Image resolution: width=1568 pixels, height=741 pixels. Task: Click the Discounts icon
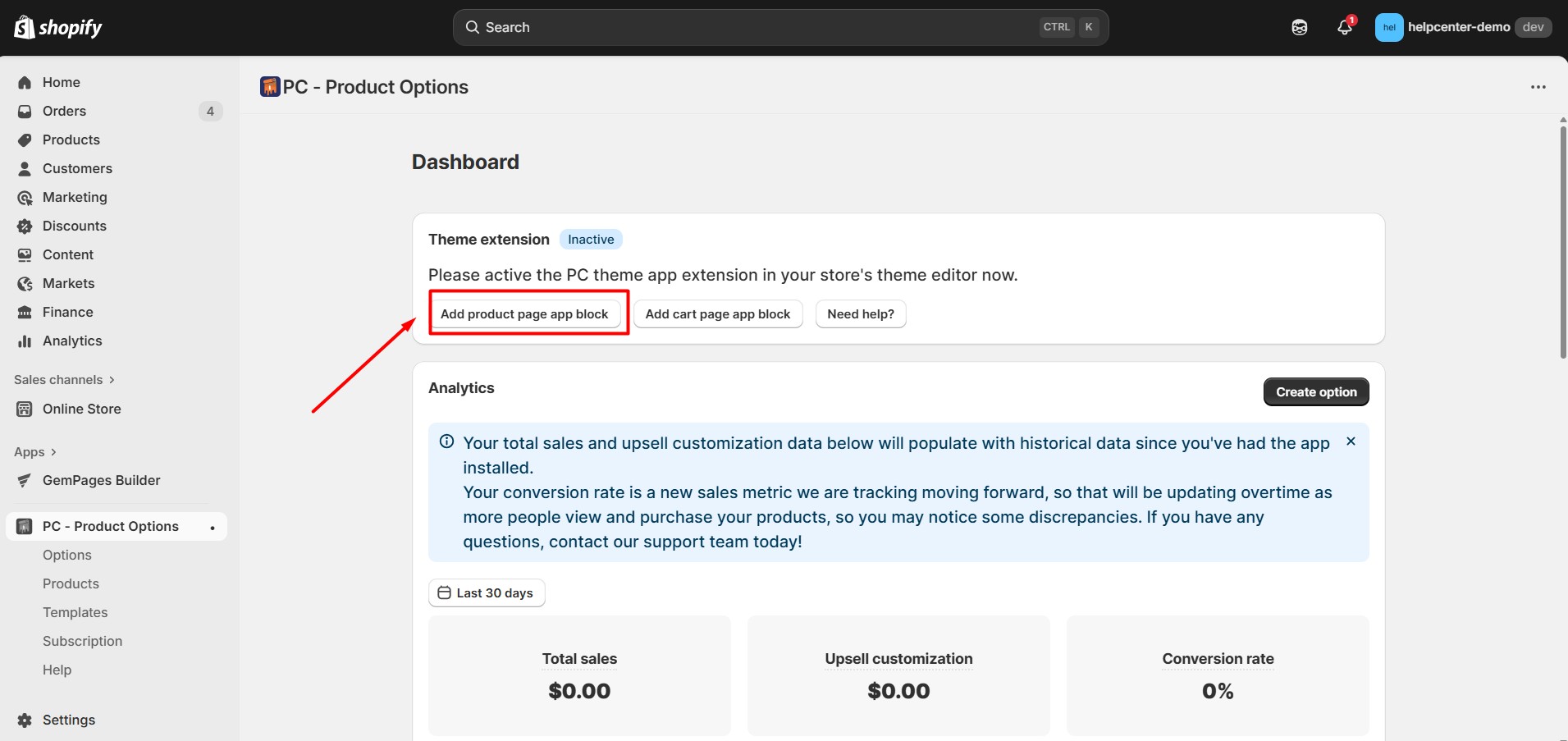(25, 226)
